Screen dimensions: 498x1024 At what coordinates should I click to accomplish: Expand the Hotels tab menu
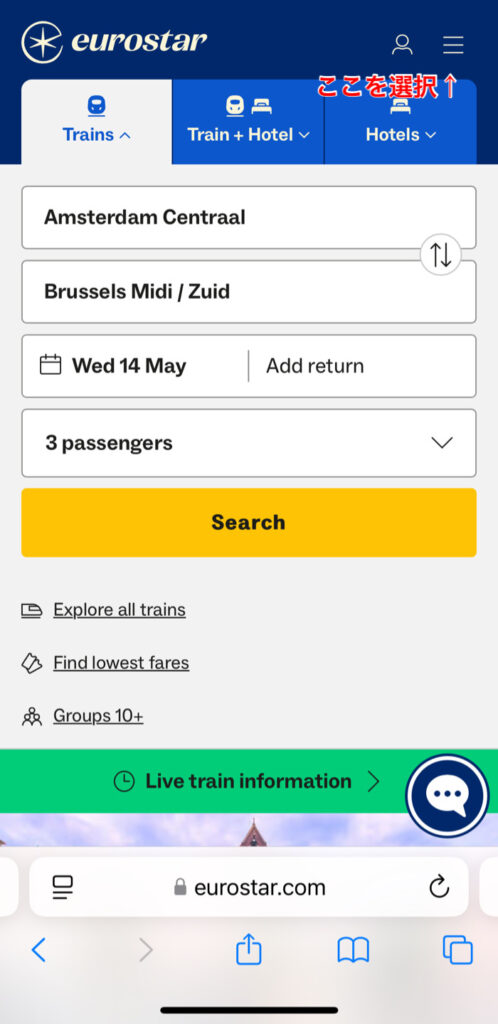400,121
